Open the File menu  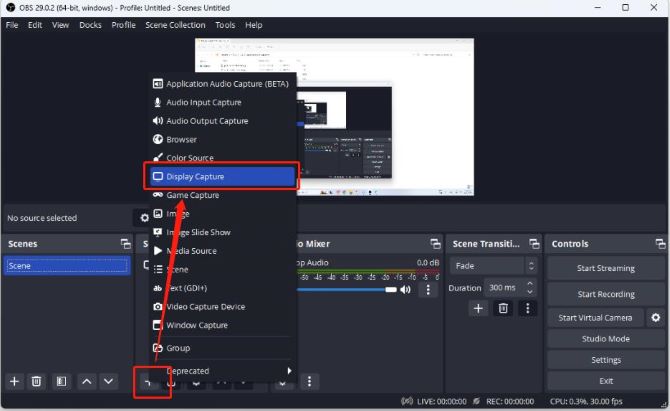point(12,25)
